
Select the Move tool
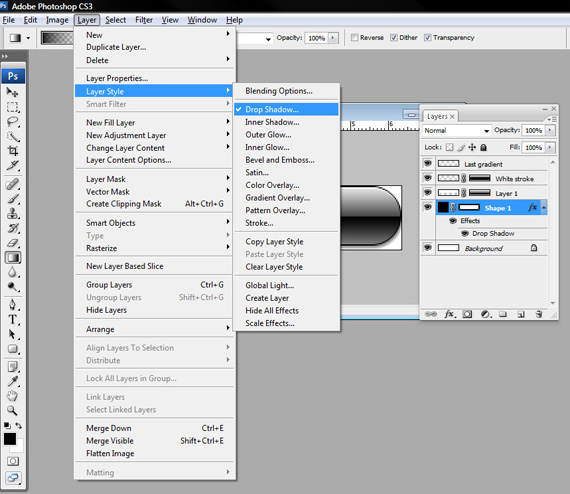(x=13, y=92)
